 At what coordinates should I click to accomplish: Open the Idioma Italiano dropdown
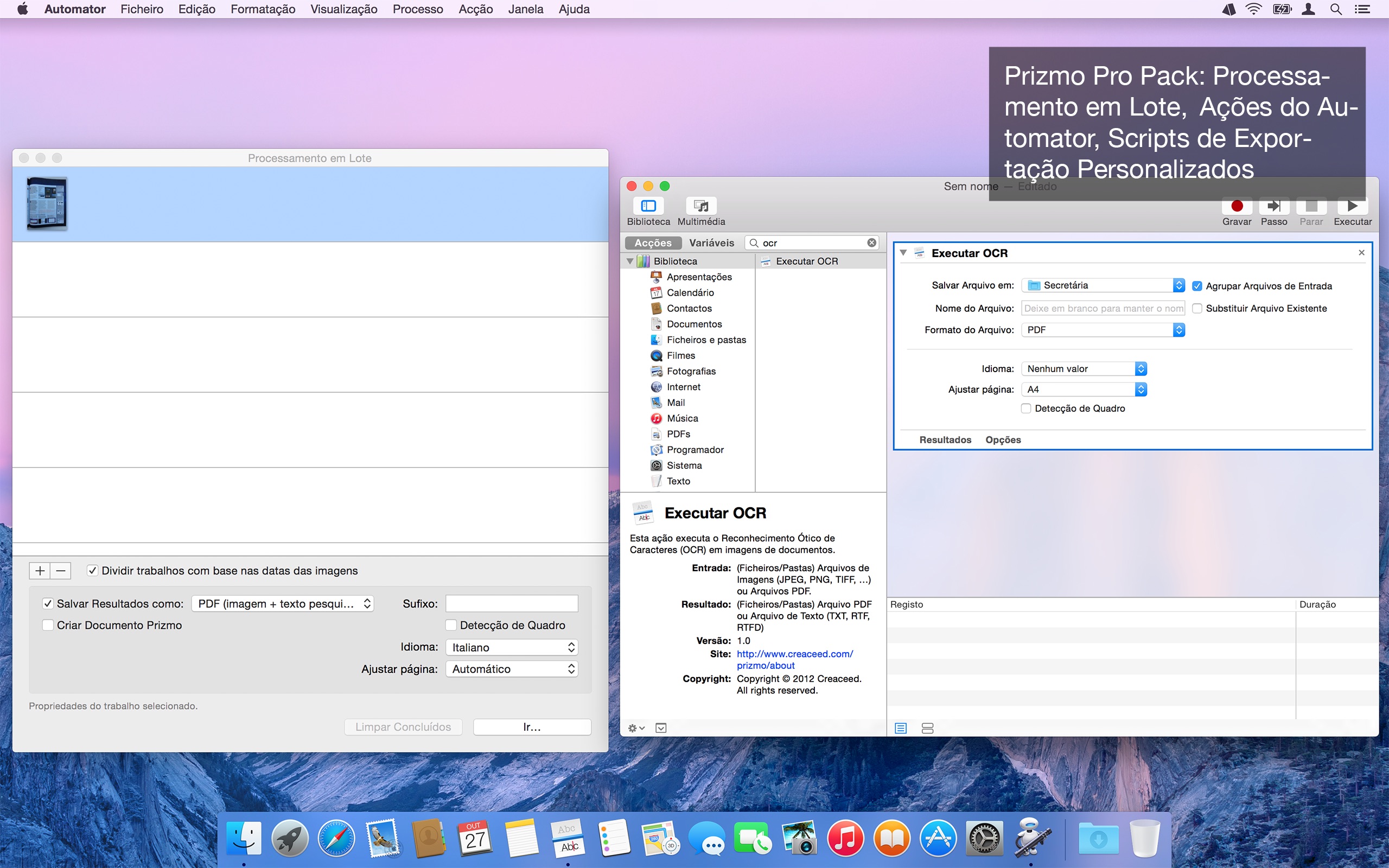coord(512,647)
